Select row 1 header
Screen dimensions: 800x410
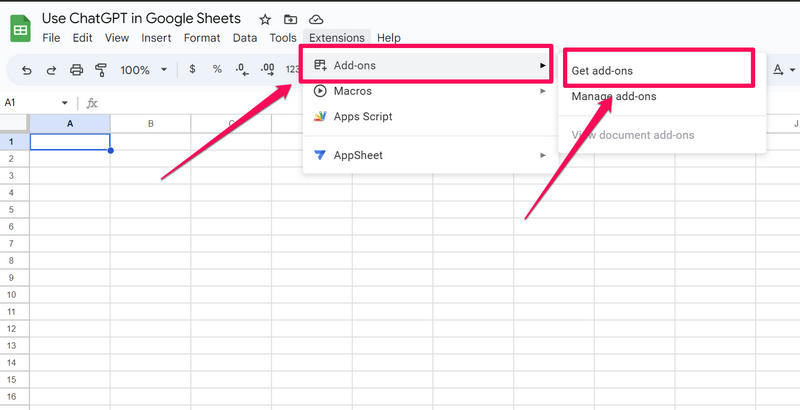14,142
